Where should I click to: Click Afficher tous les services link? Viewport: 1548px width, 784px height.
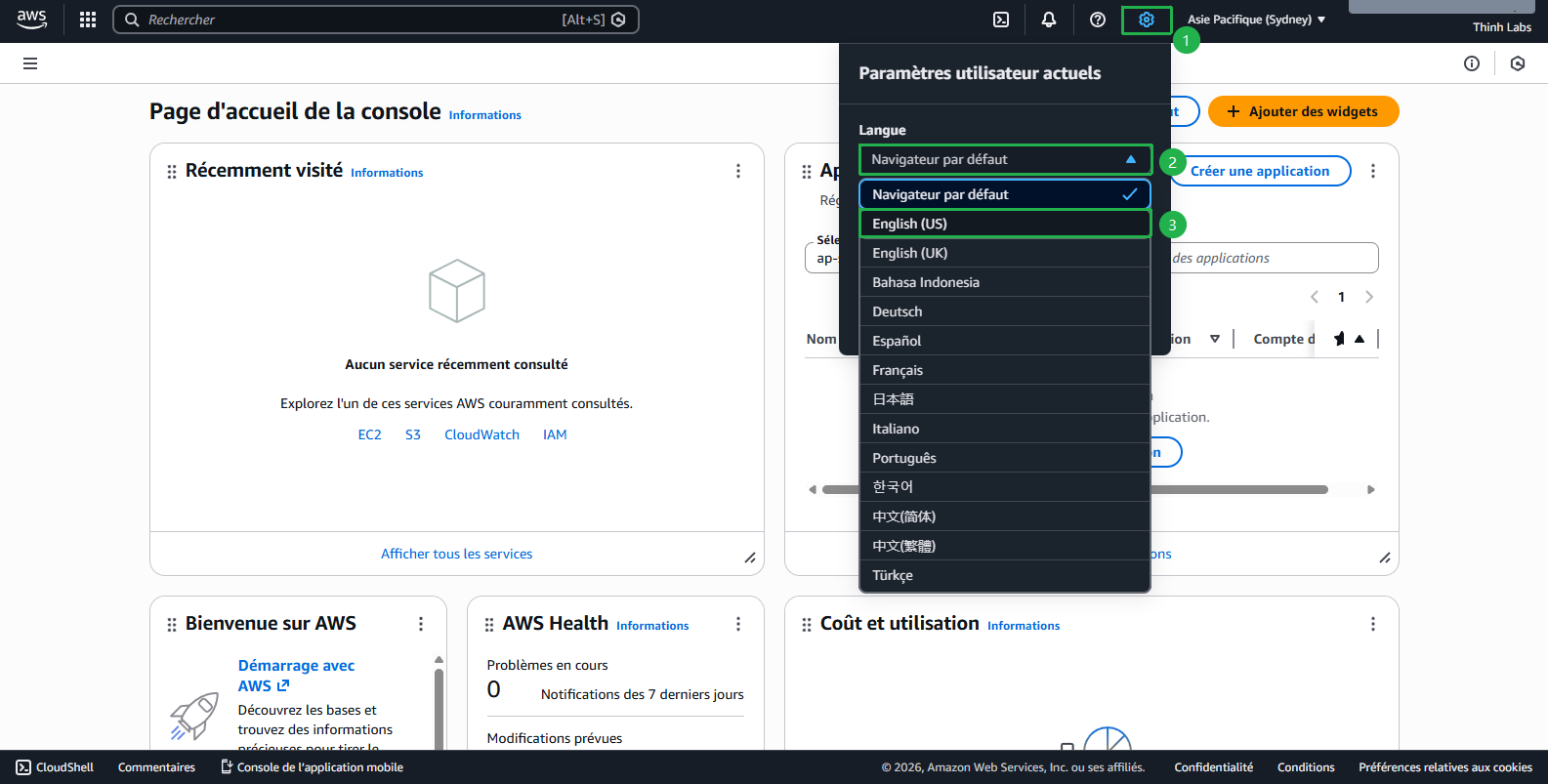click(x=457, y=554)
